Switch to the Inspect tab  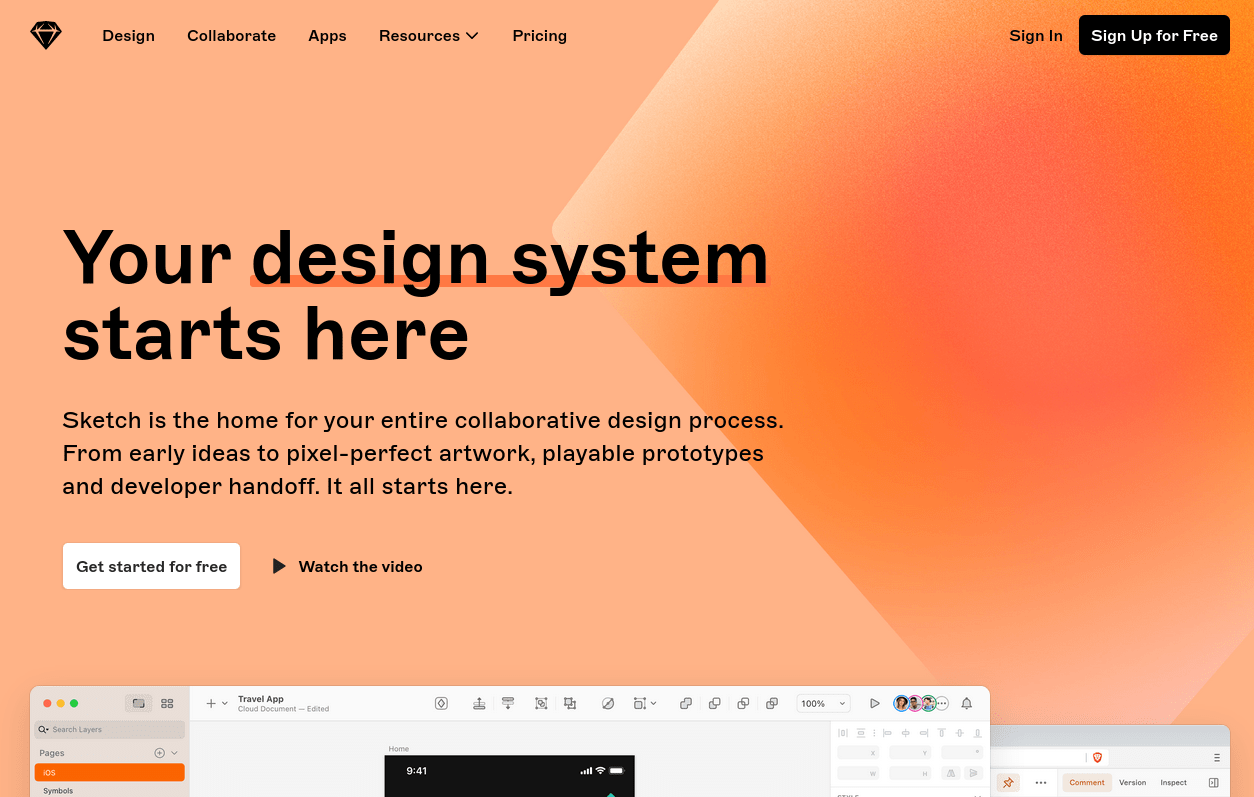point(1174,783)
